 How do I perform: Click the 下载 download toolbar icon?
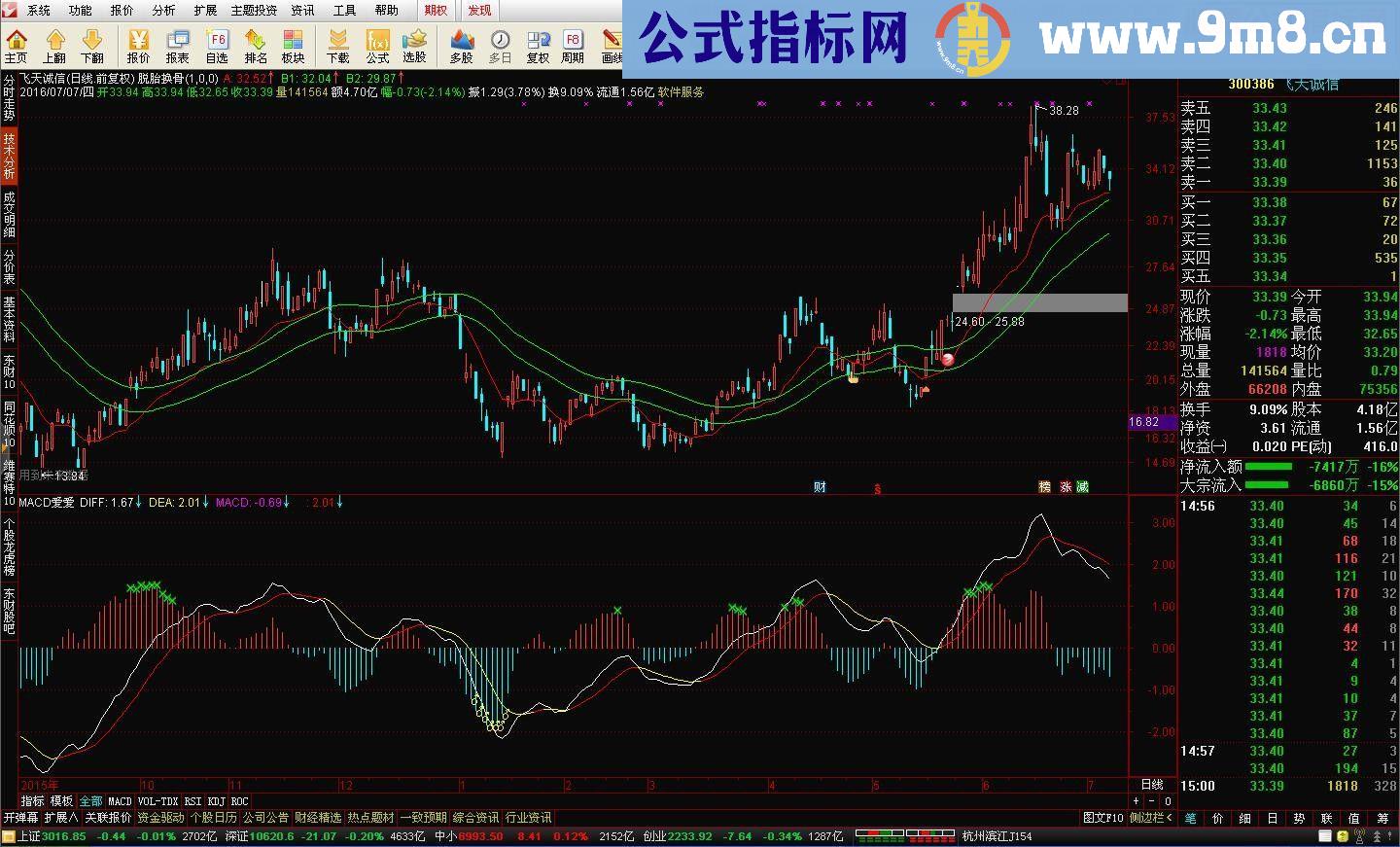[x=338, y=46]
